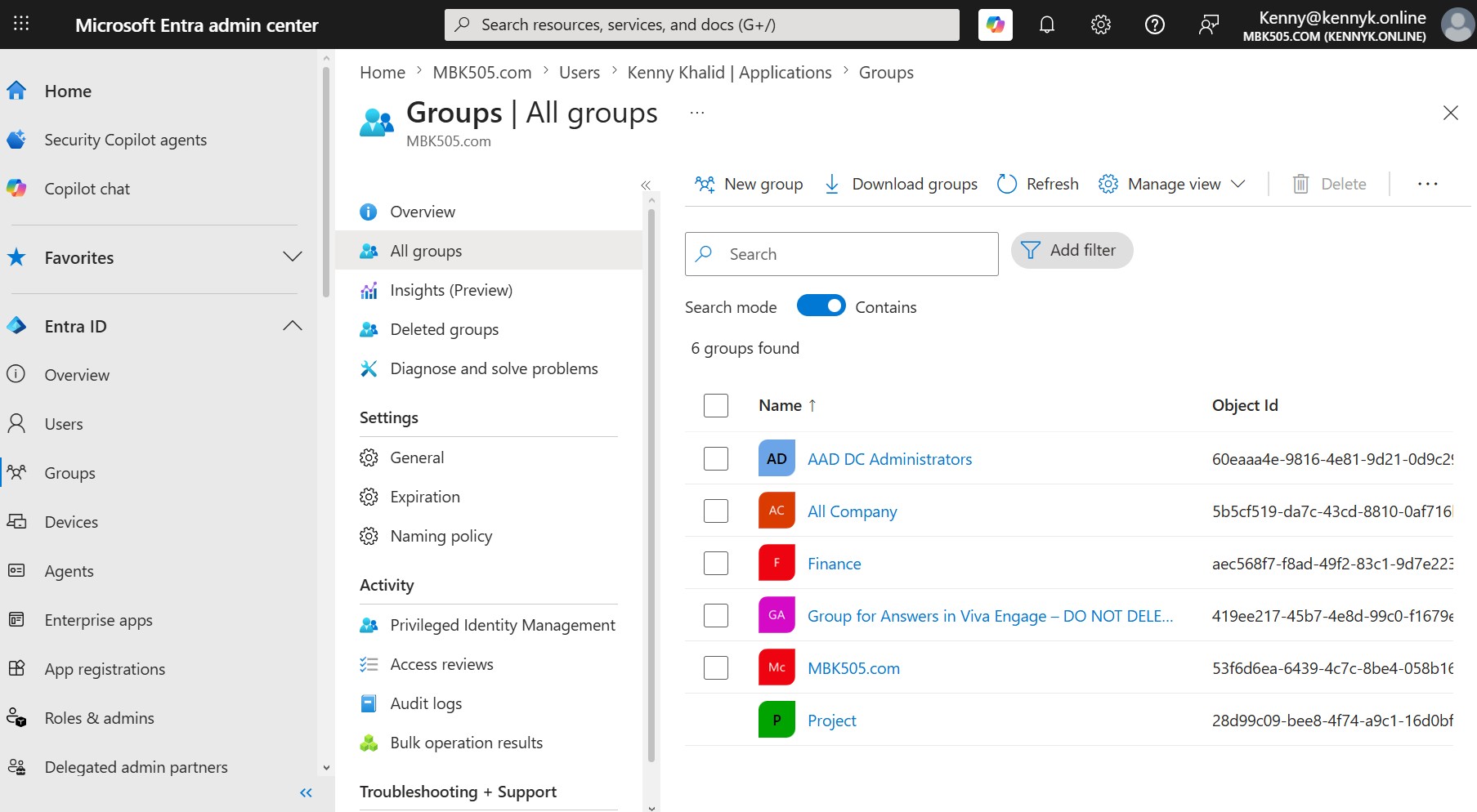The width and height of the screenshot is (1477, 812).
Task: Expand the Favorites section
Action: click(293, 257)
